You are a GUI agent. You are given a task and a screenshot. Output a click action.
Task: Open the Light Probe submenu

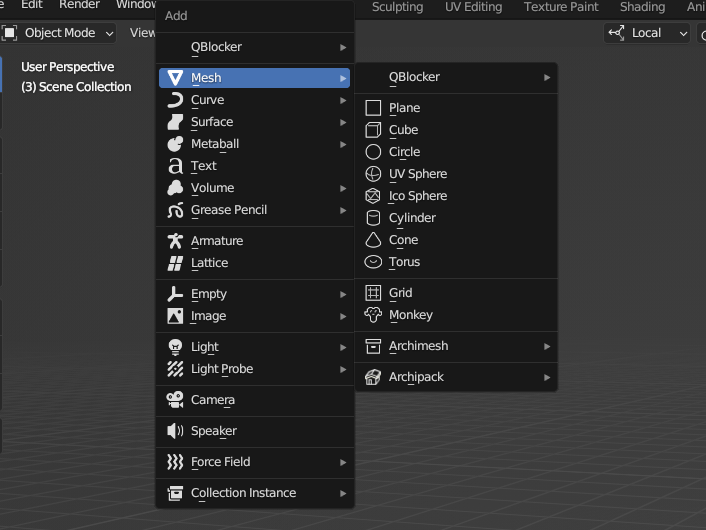[x=254, y=369]
